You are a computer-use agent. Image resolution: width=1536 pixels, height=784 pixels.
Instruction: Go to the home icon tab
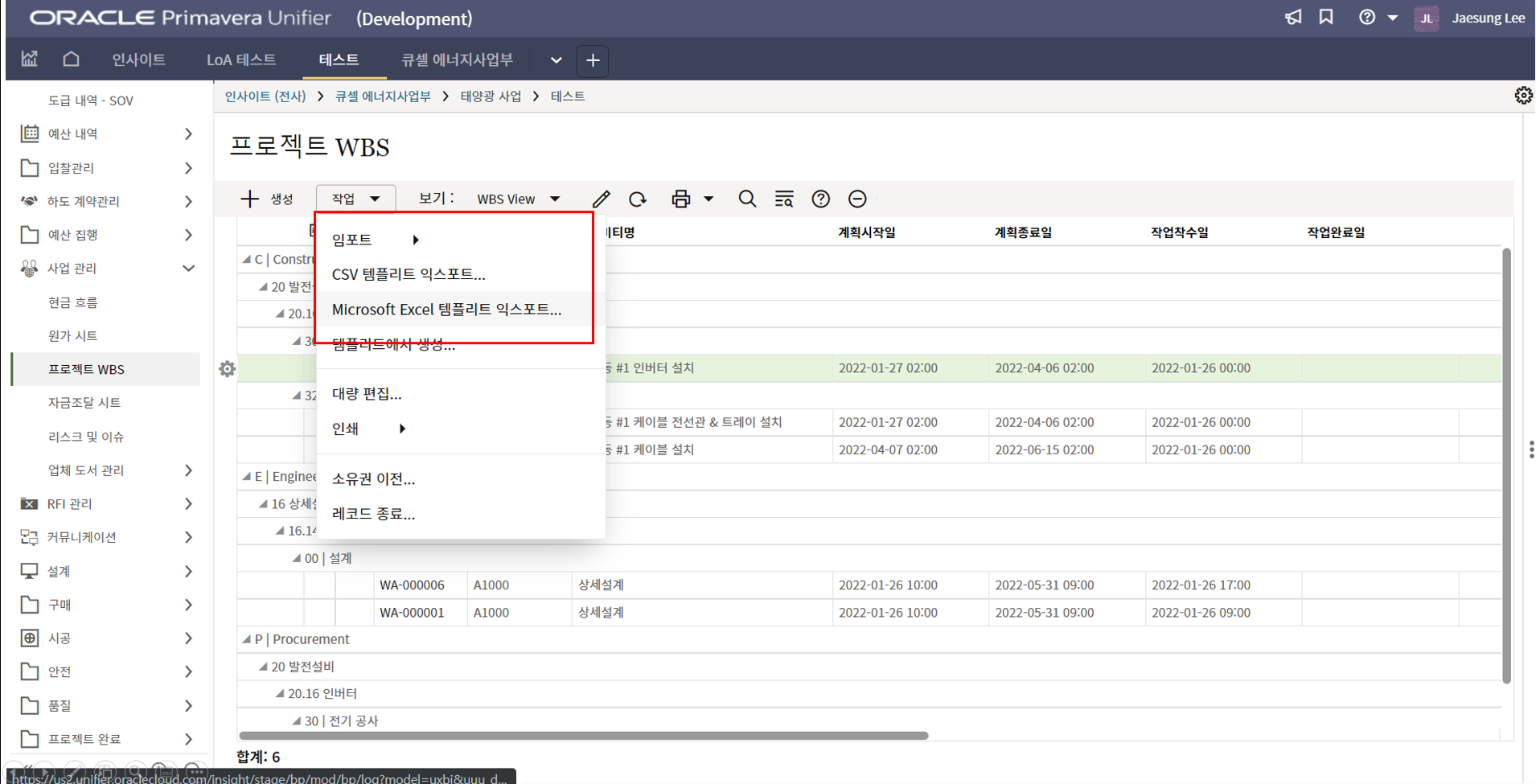(x=71, y=60)
